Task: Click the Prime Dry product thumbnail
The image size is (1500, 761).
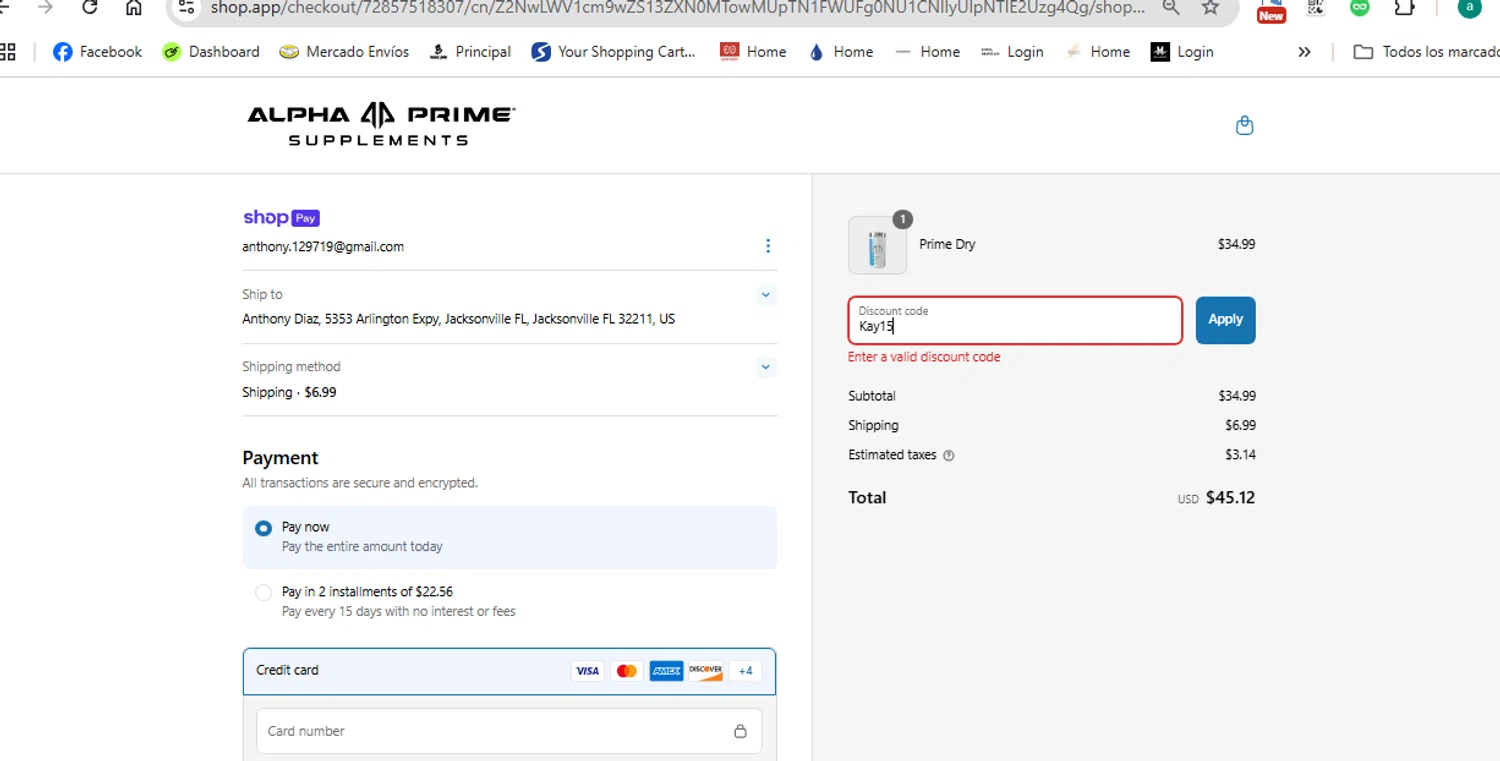Action: (x=877, y=245)
